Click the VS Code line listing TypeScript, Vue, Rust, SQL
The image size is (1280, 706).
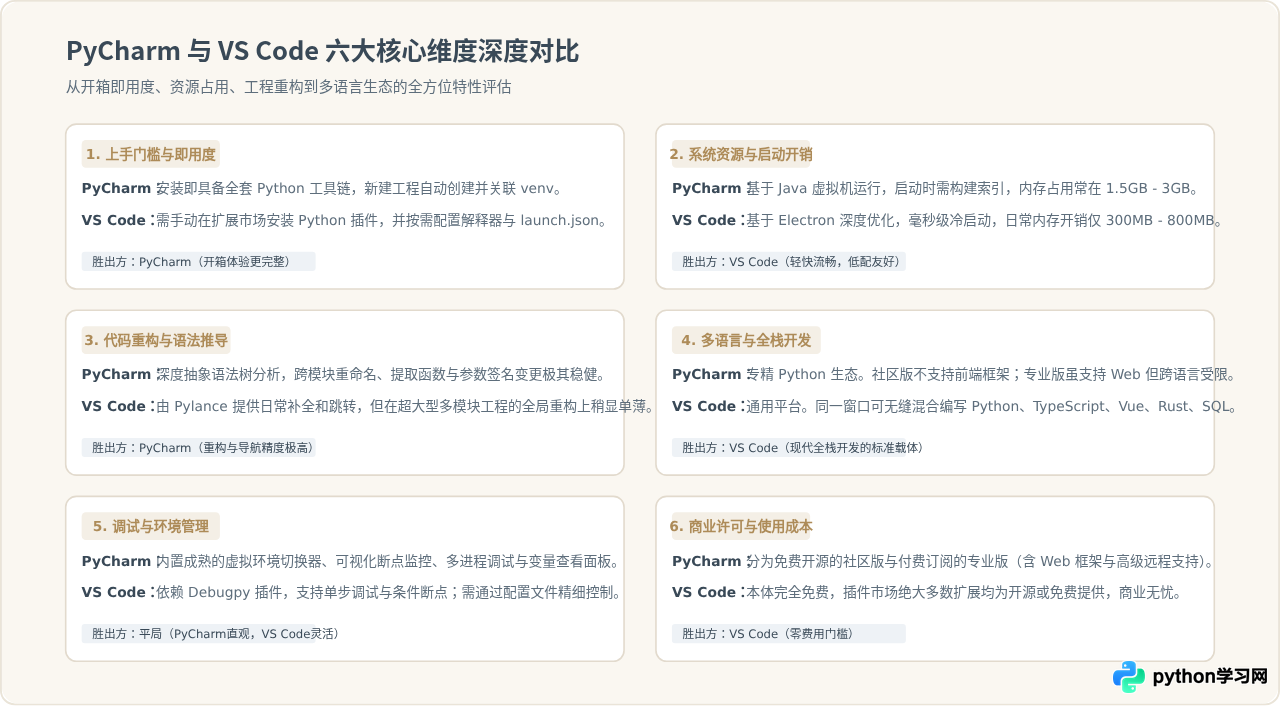click(x=956, y=406)
